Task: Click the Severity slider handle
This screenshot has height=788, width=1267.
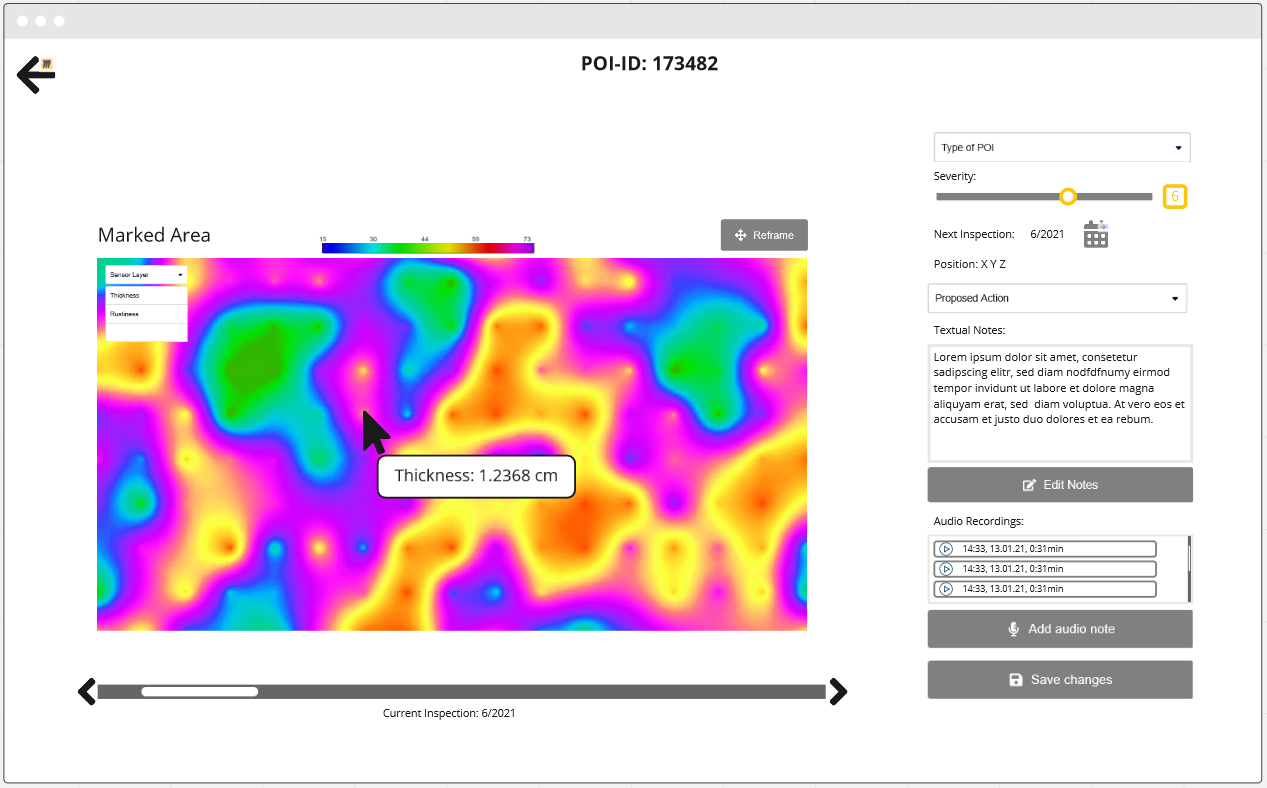Action: 1068,197
